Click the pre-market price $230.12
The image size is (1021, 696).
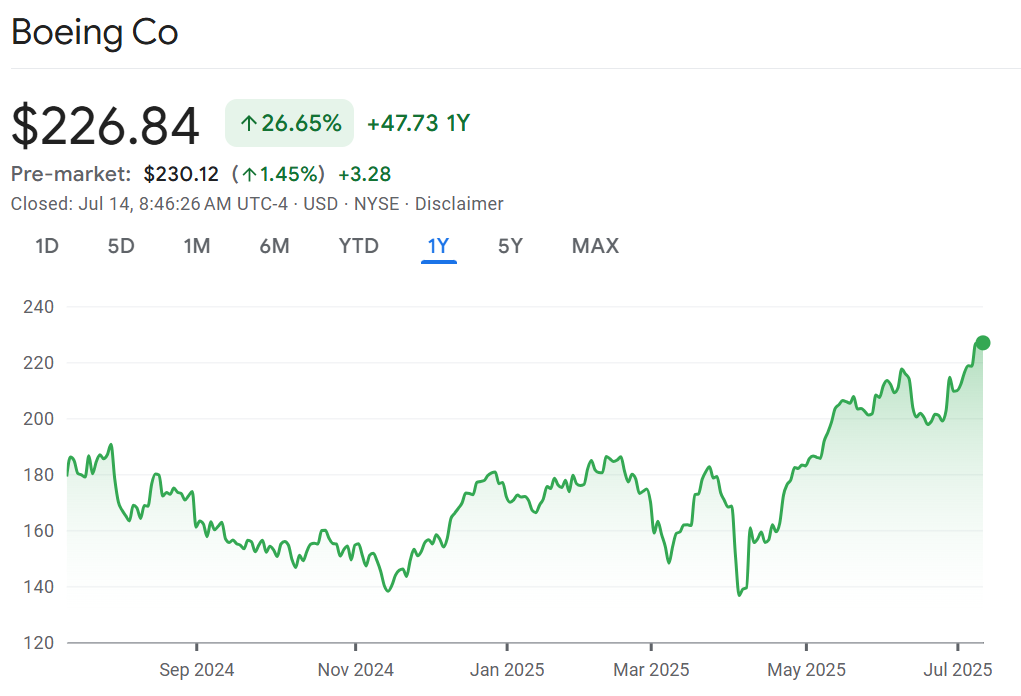click(x=181, y=174)
